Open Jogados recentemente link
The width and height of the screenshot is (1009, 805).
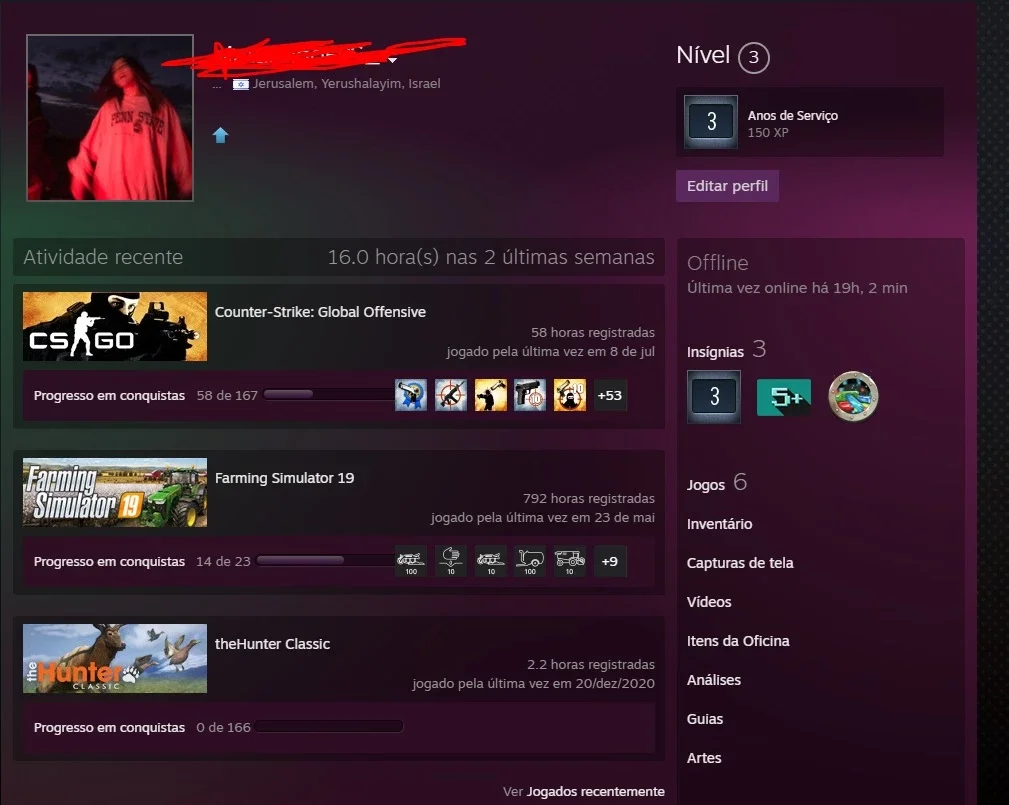[x=596, y=791]
